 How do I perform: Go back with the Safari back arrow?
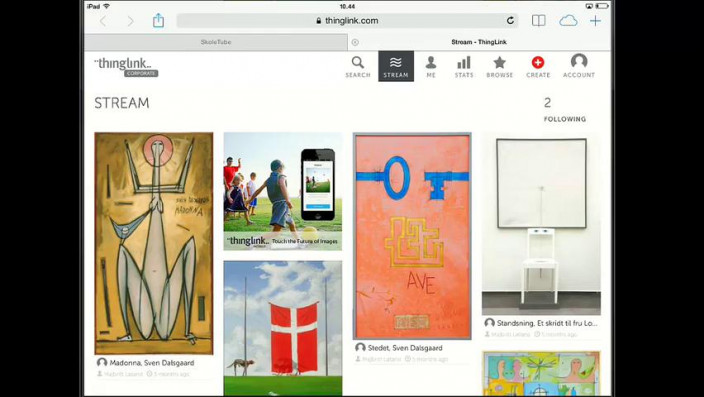(103, 21)
